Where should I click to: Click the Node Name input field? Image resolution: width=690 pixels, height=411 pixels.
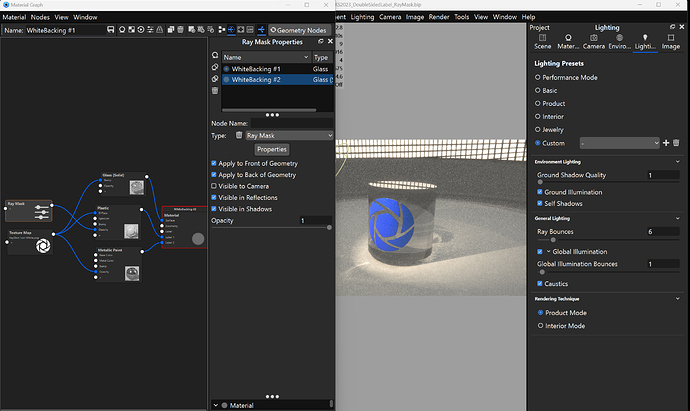[291, 123]
